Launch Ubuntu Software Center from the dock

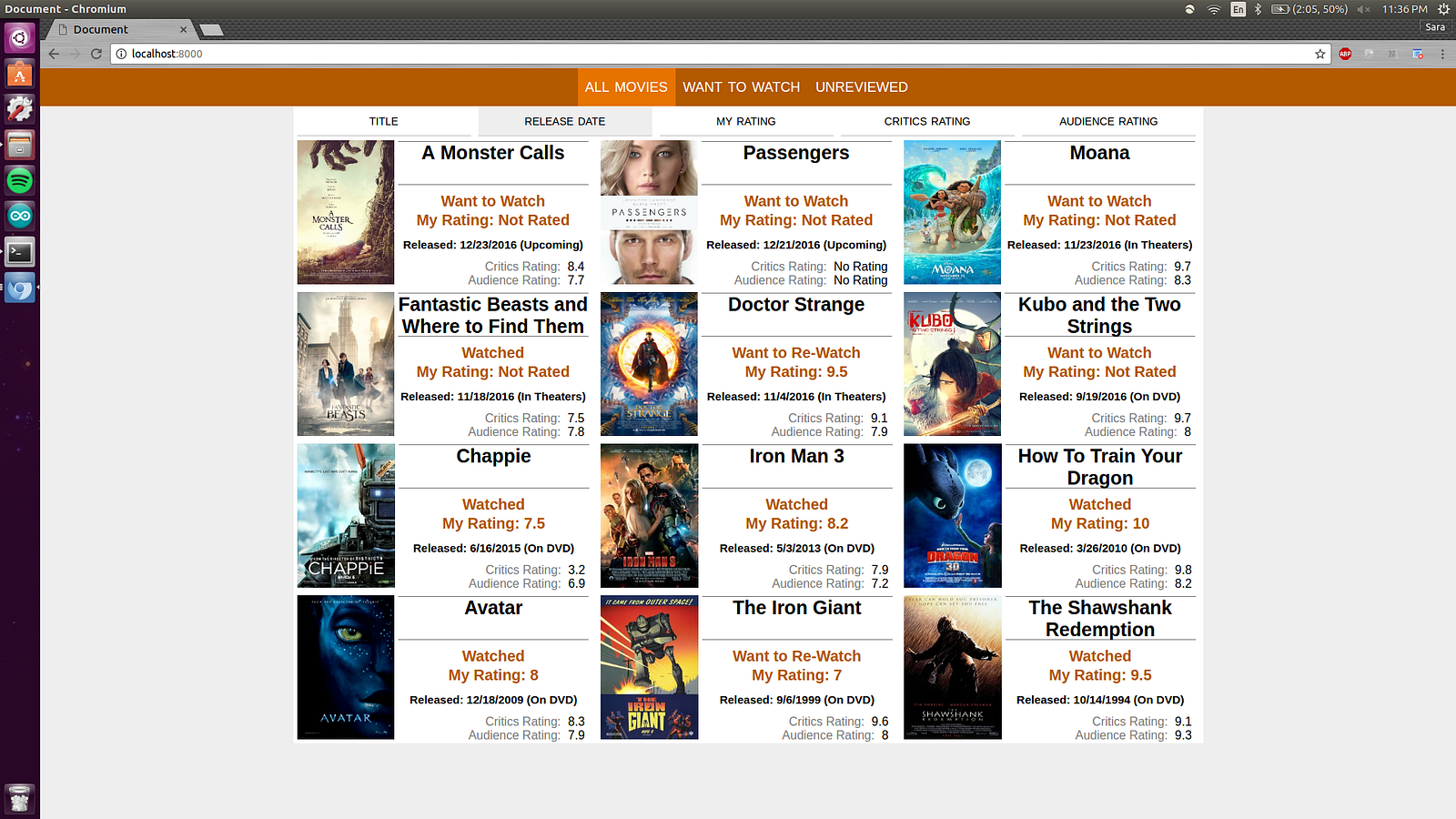(x=20, y=74)
